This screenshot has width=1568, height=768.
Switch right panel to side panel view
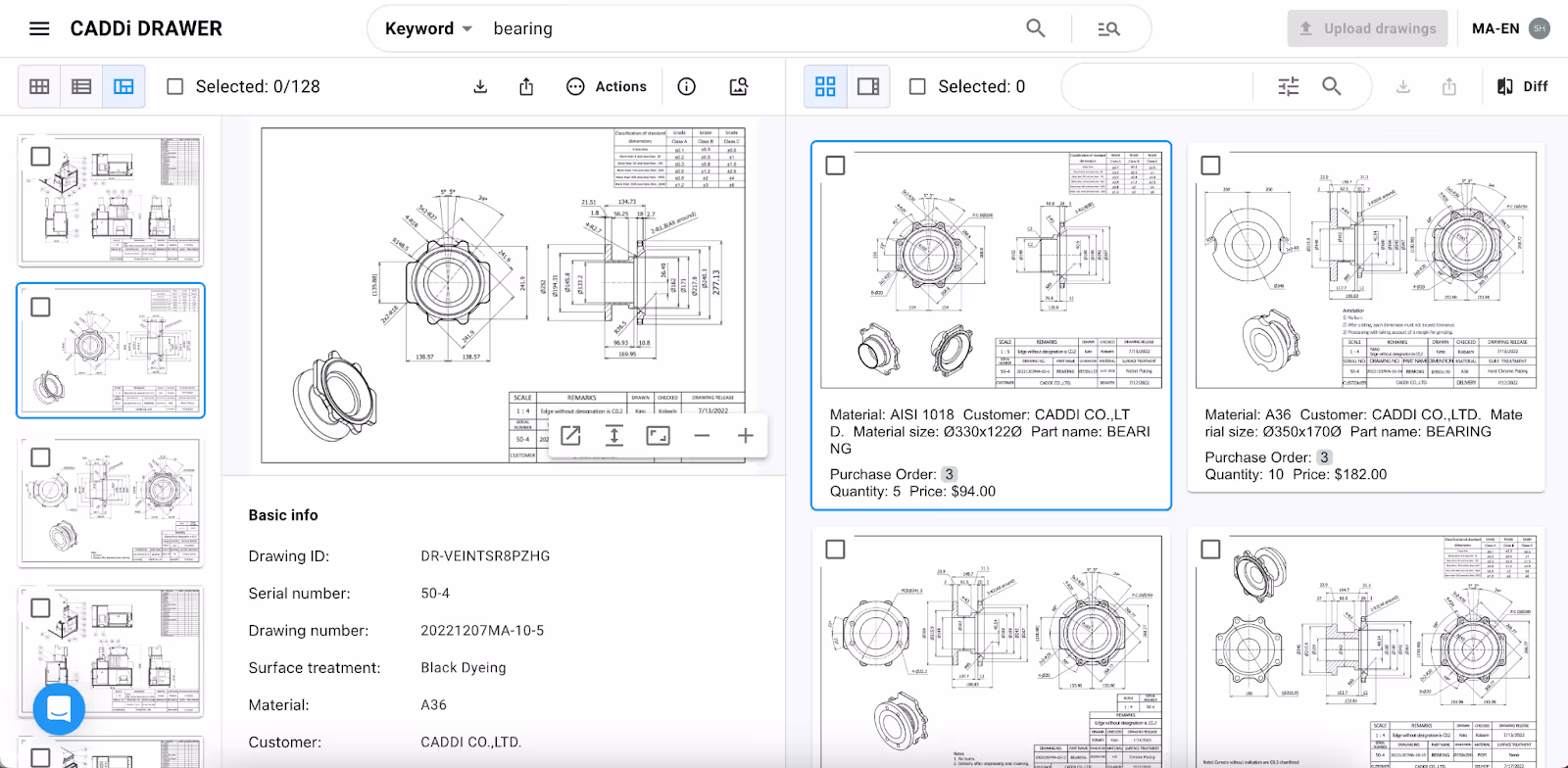pos(868,86)
